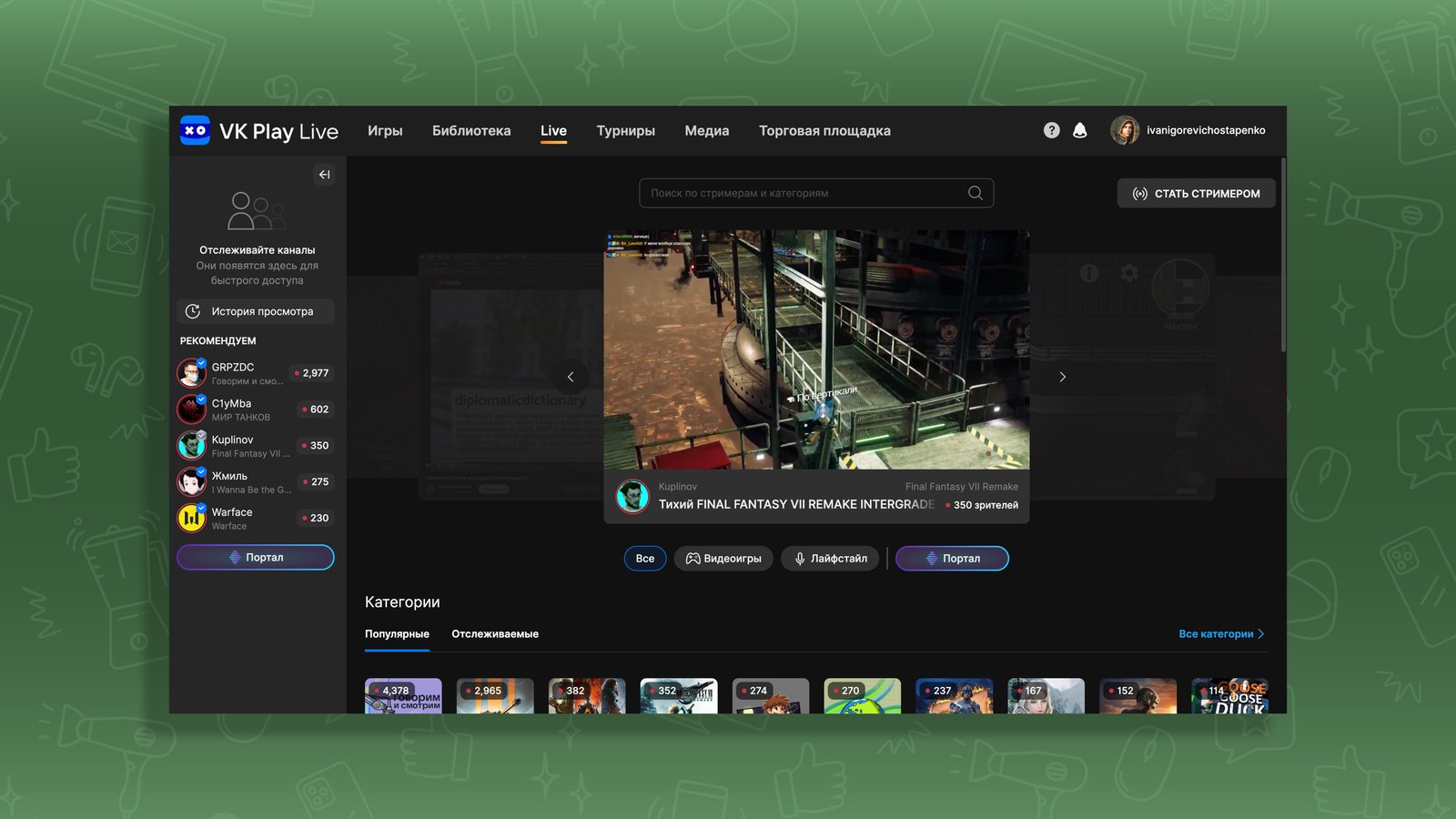Click the Warface channel name in recommendations

(232, 512)
